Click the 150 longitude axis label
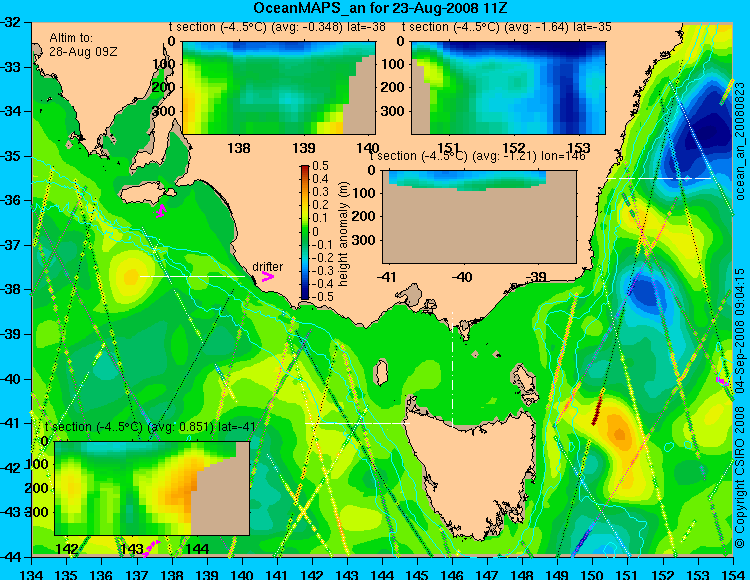Viewport: 750px width, 580px height. [x=593, y=574]
